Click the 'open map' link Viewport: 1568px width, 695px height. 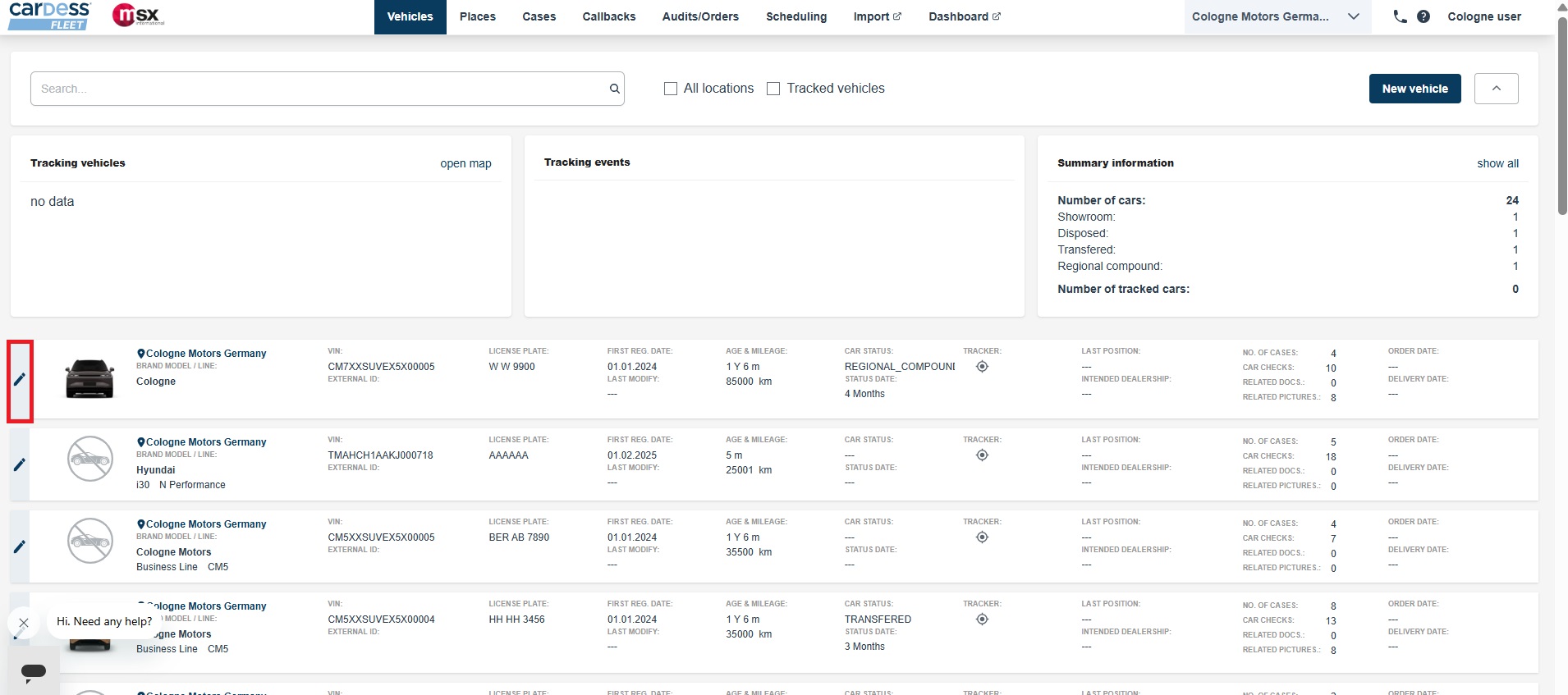[465, 163]
